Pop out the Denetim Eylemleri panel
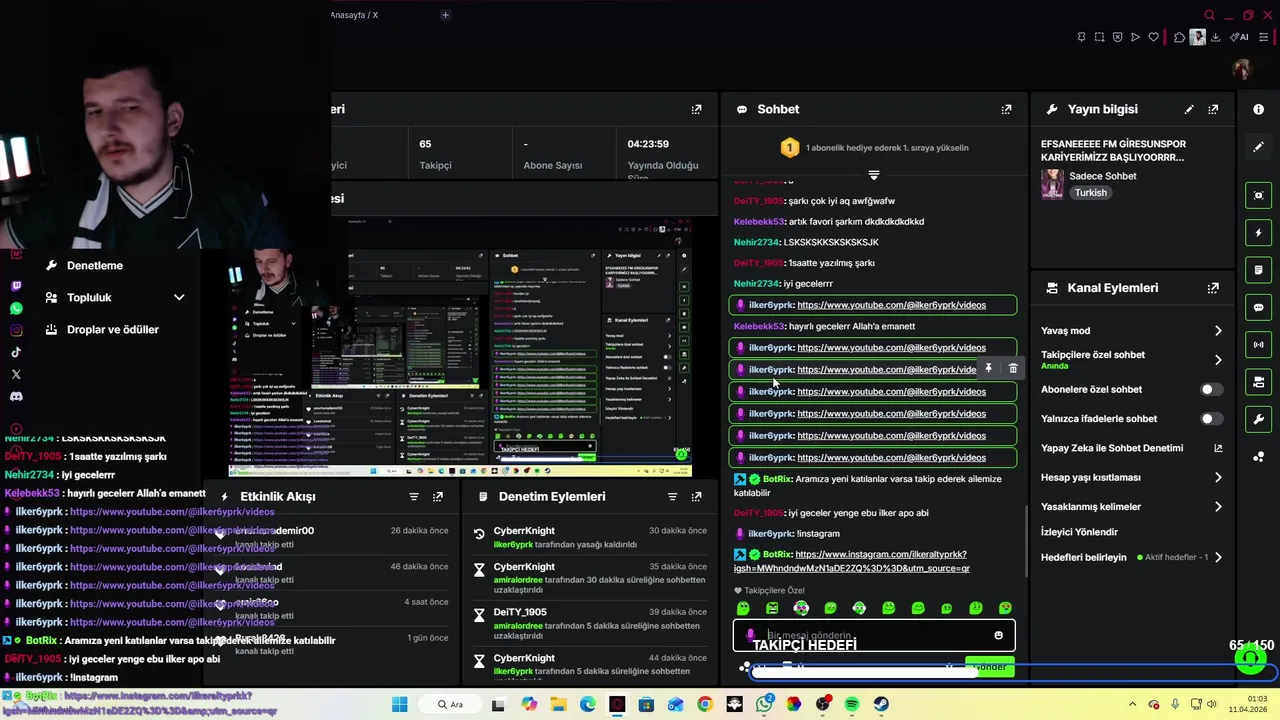The height and width of the screenshot is (720, 1280). 697,497
